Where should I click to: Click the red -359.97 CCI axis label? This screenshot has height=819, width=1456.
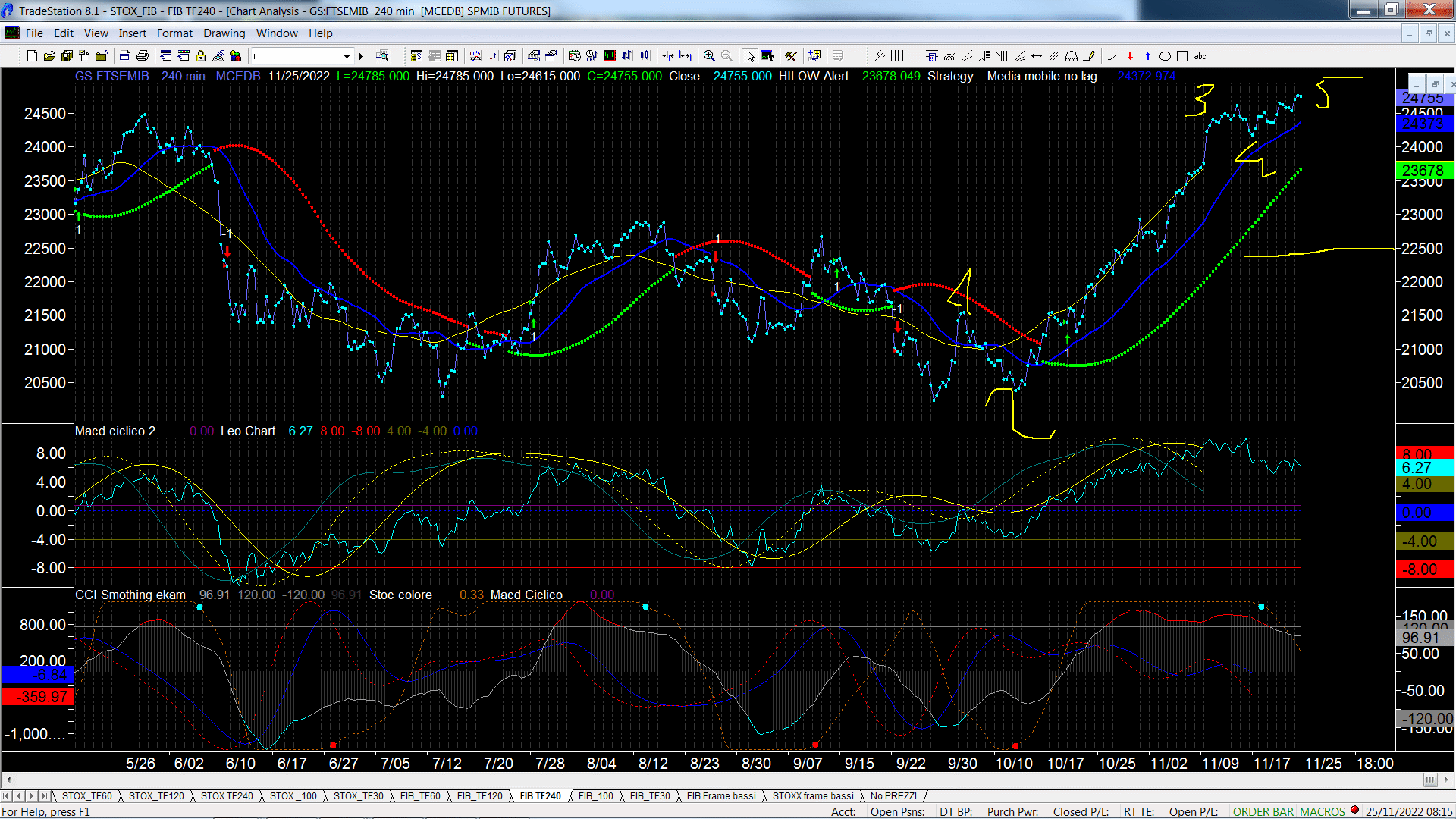37,696
